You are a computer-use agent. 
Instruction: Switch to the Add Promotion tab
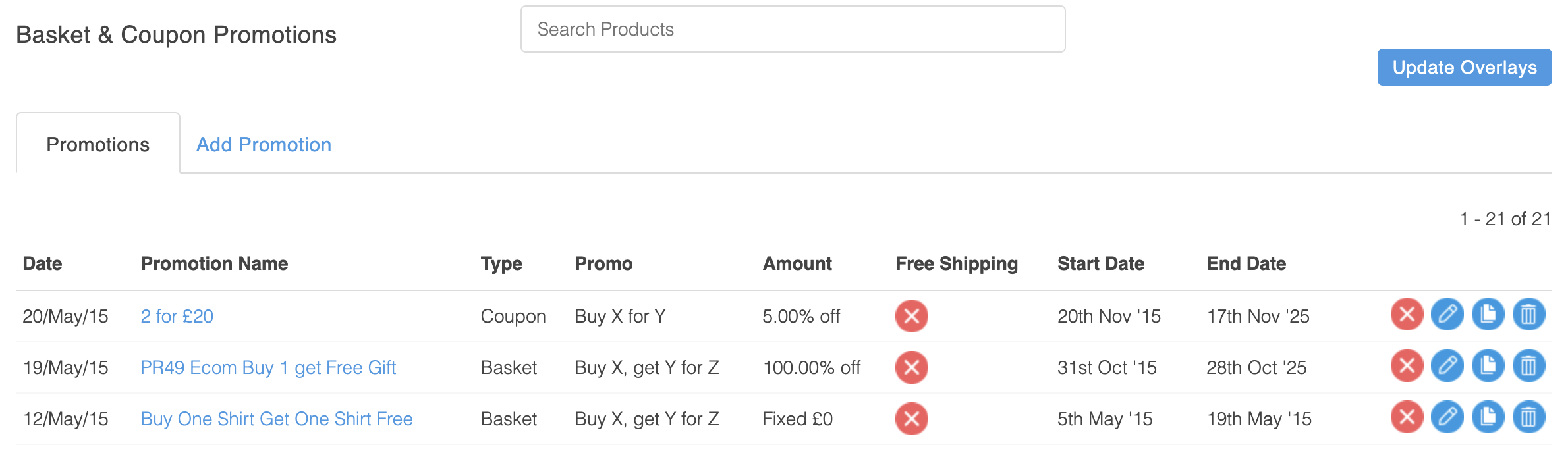(x=264, y=145)
